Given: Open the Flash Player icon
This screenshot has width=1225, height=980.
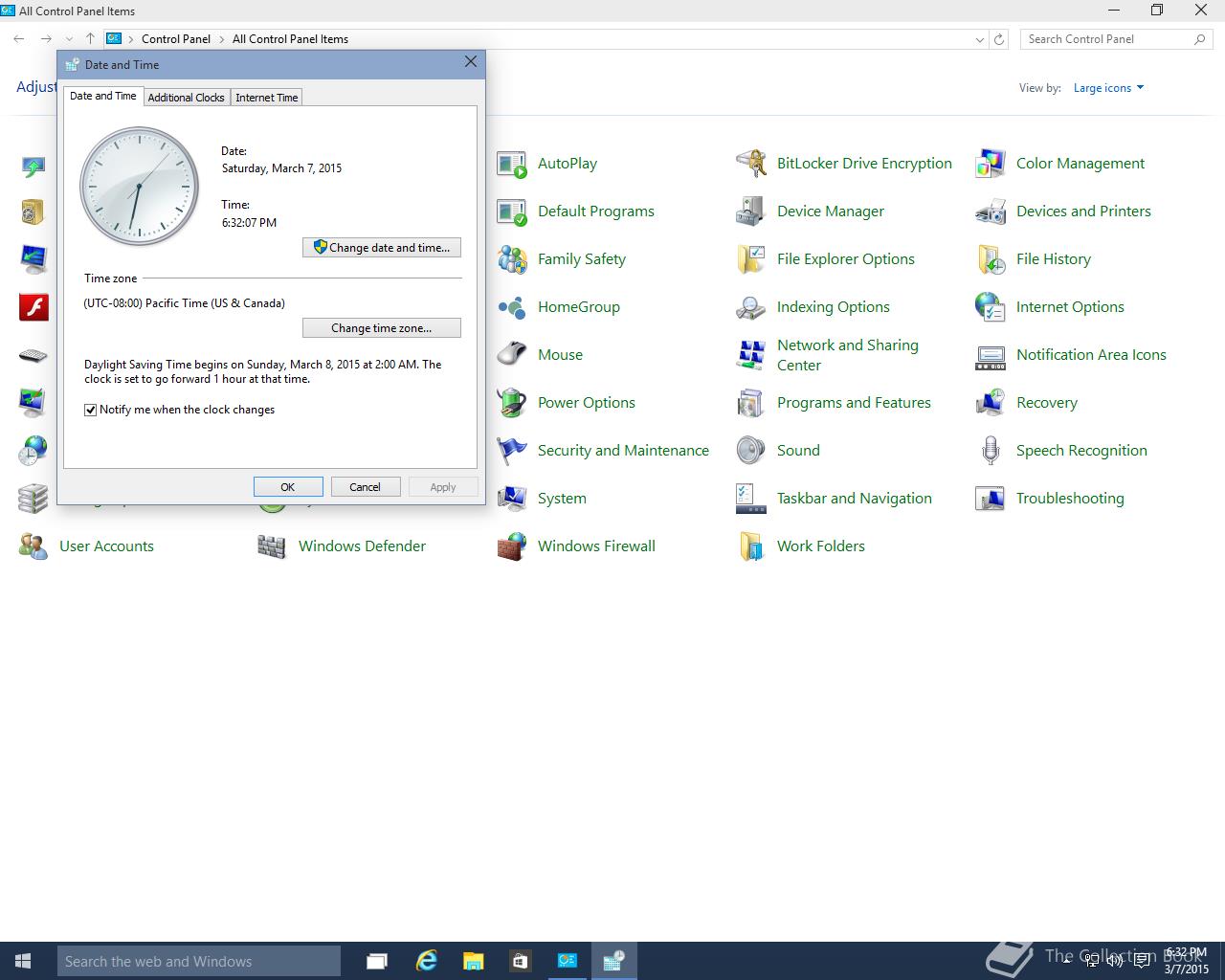Looking at the screenshot, I should click(x=33, y=307).
